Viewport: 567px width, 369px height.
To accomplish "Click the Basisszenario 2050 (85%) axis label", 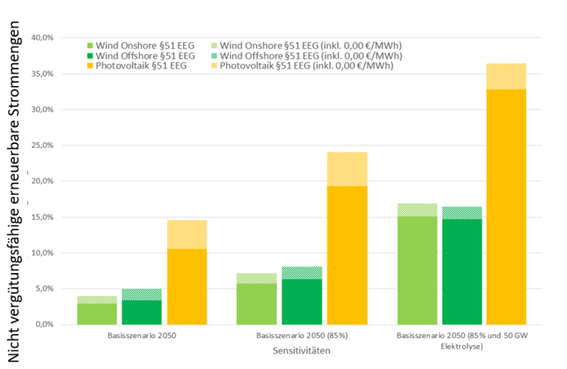I will tap(302, 336).
